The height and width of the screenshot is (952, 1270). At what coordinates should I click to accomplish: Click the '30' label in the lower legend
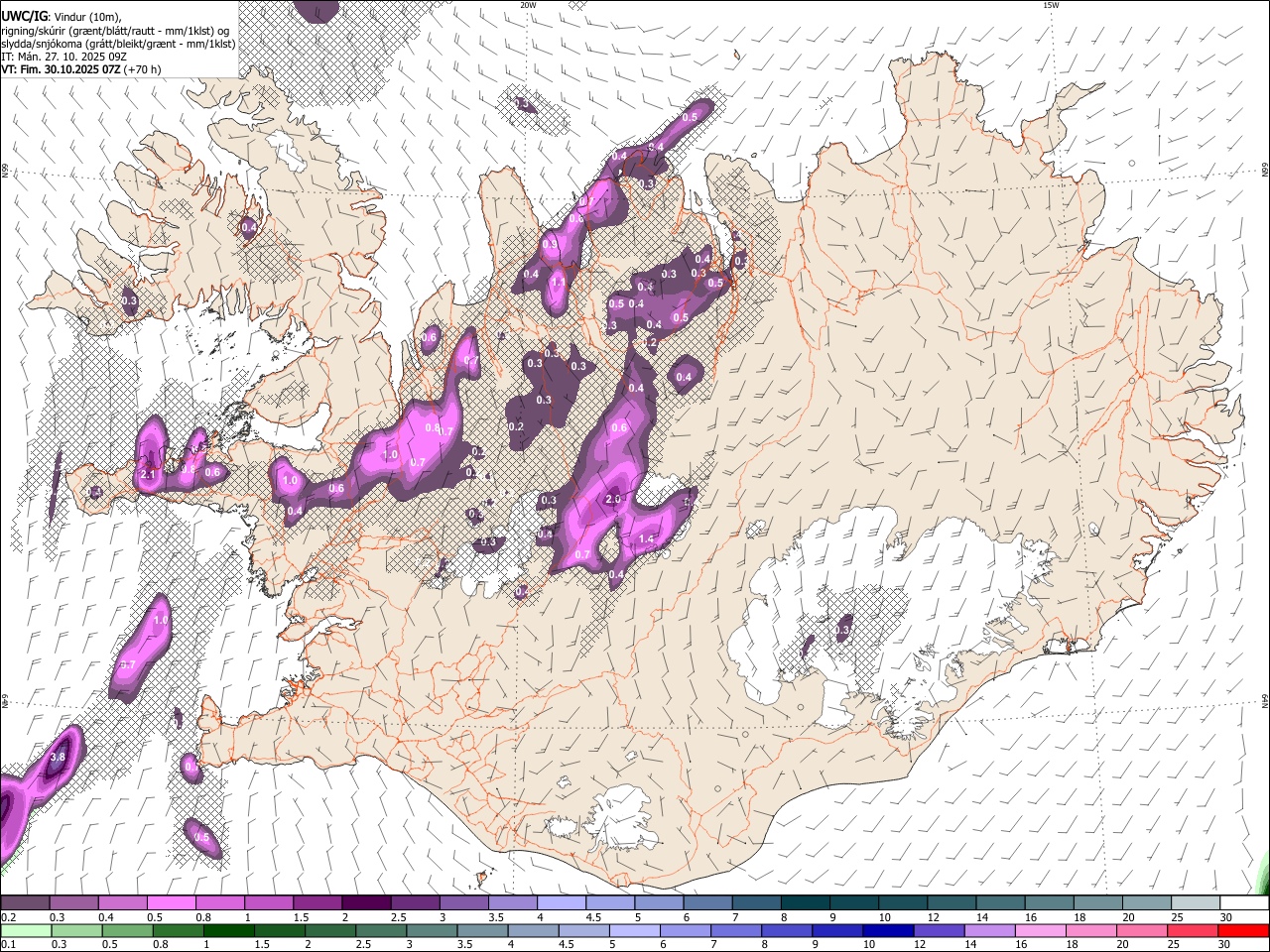[1226, 945]
